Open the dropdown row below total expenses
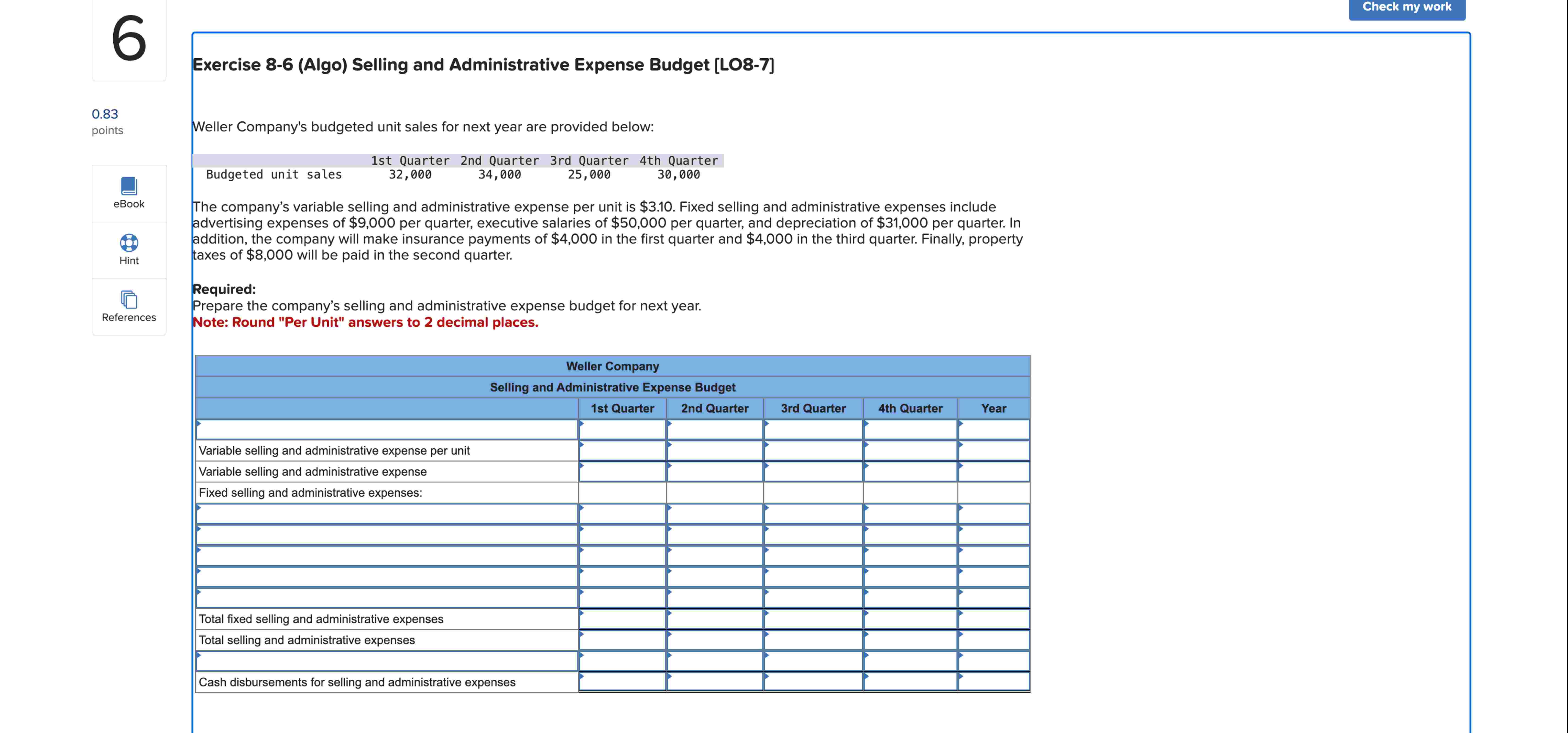The width and height of the screenshot is (1568, 733). [387, 661]
